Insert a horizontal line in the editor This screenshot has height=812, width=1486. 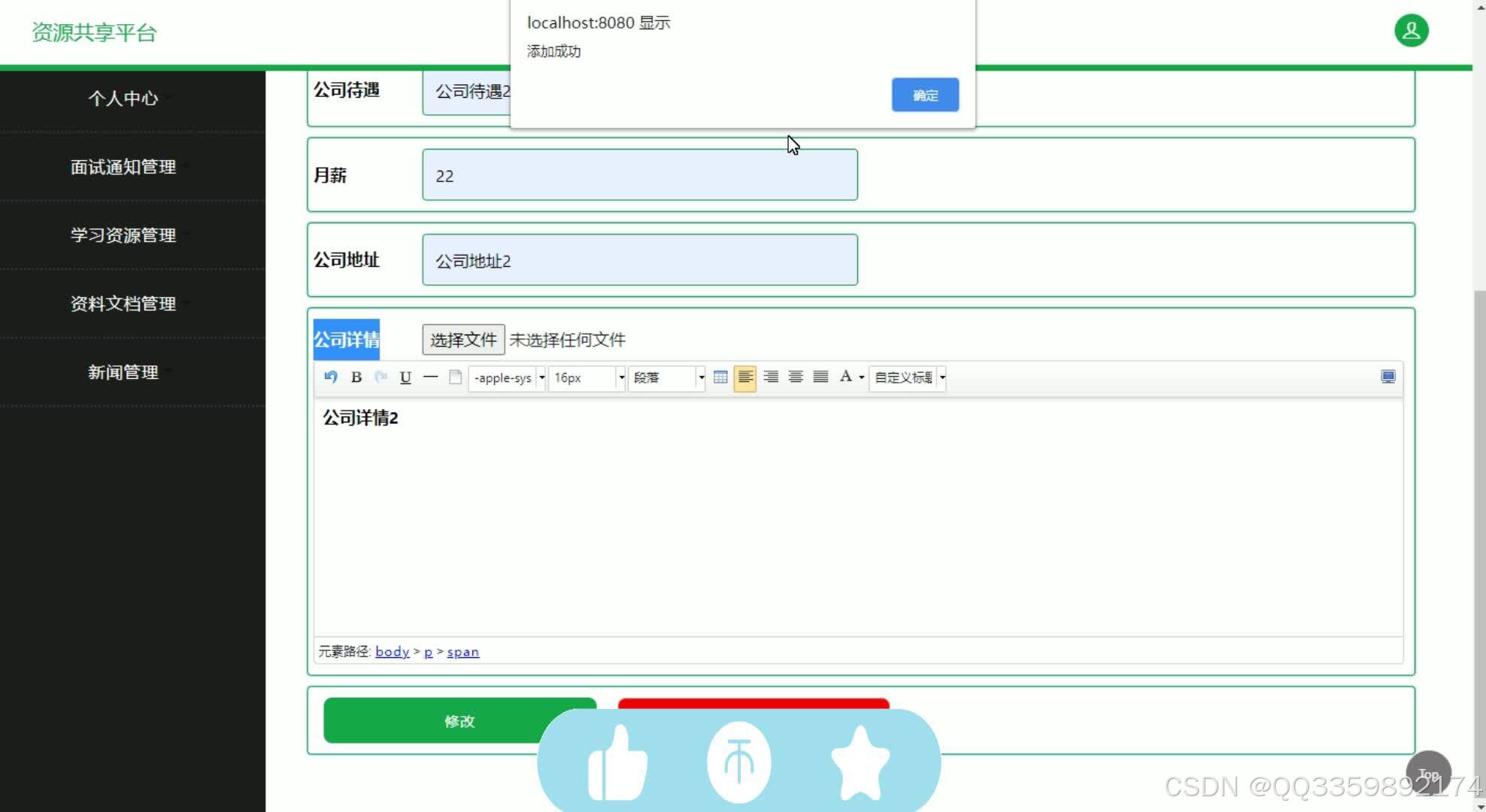[430, 377]
